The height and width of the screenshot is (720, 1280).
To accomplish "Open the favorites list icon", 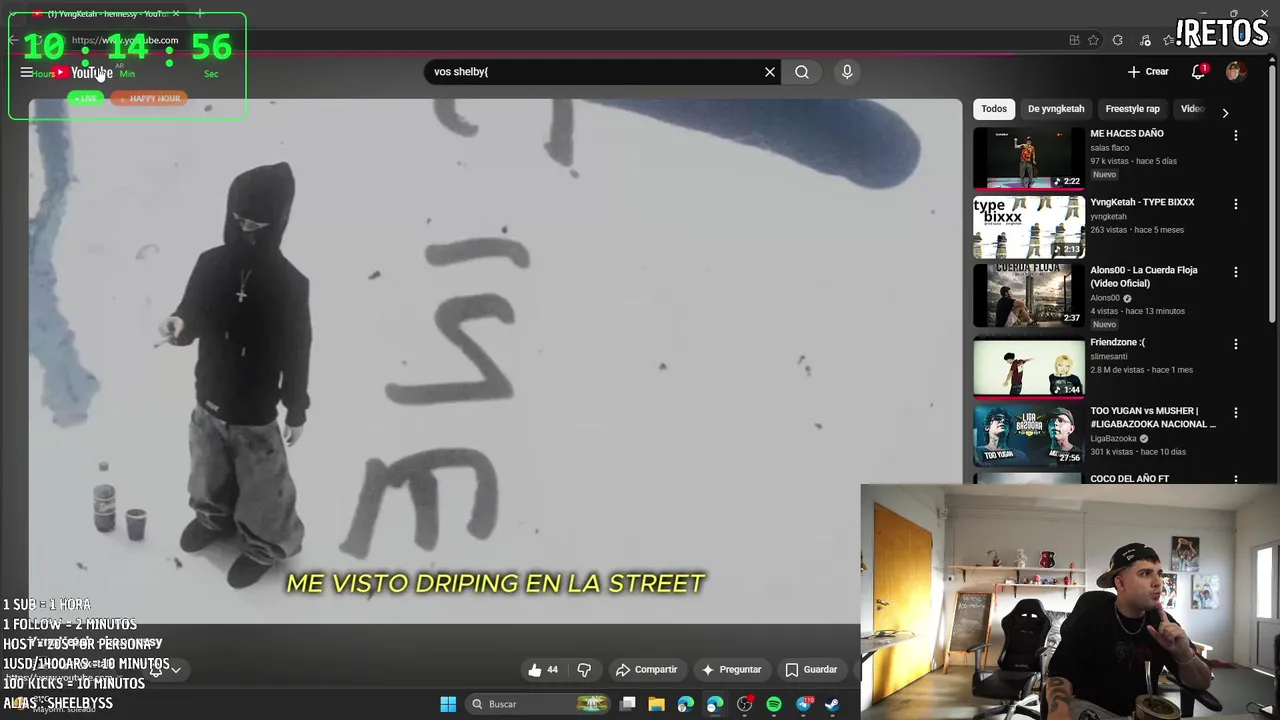I will (1168, 40).
